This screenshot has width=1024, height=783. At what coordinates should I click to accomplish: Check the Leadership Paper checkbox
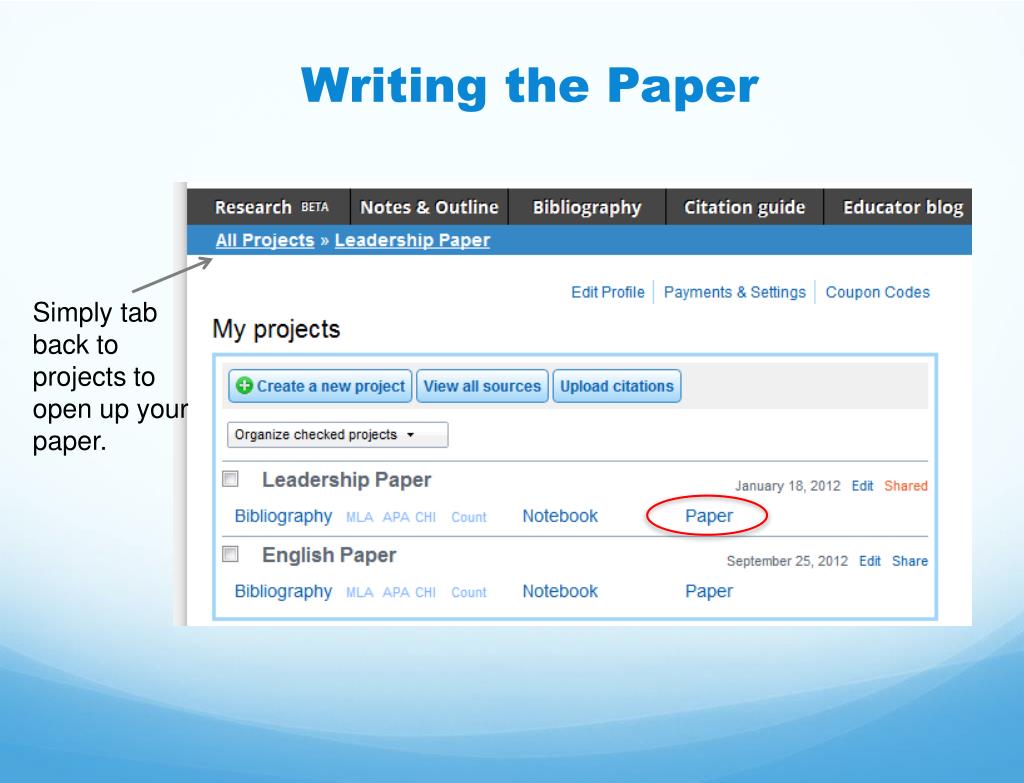pos(231,479)
